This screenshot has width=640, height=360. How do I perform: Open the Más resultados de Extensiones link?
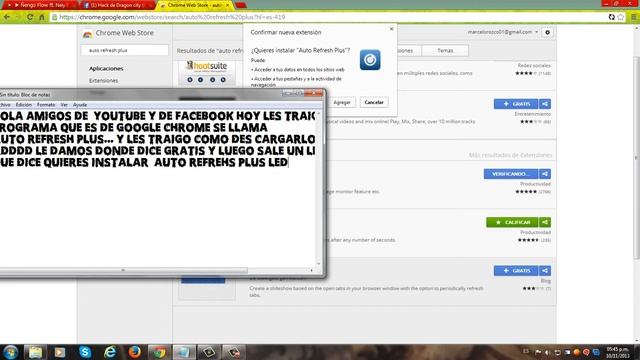coord(510,155)
